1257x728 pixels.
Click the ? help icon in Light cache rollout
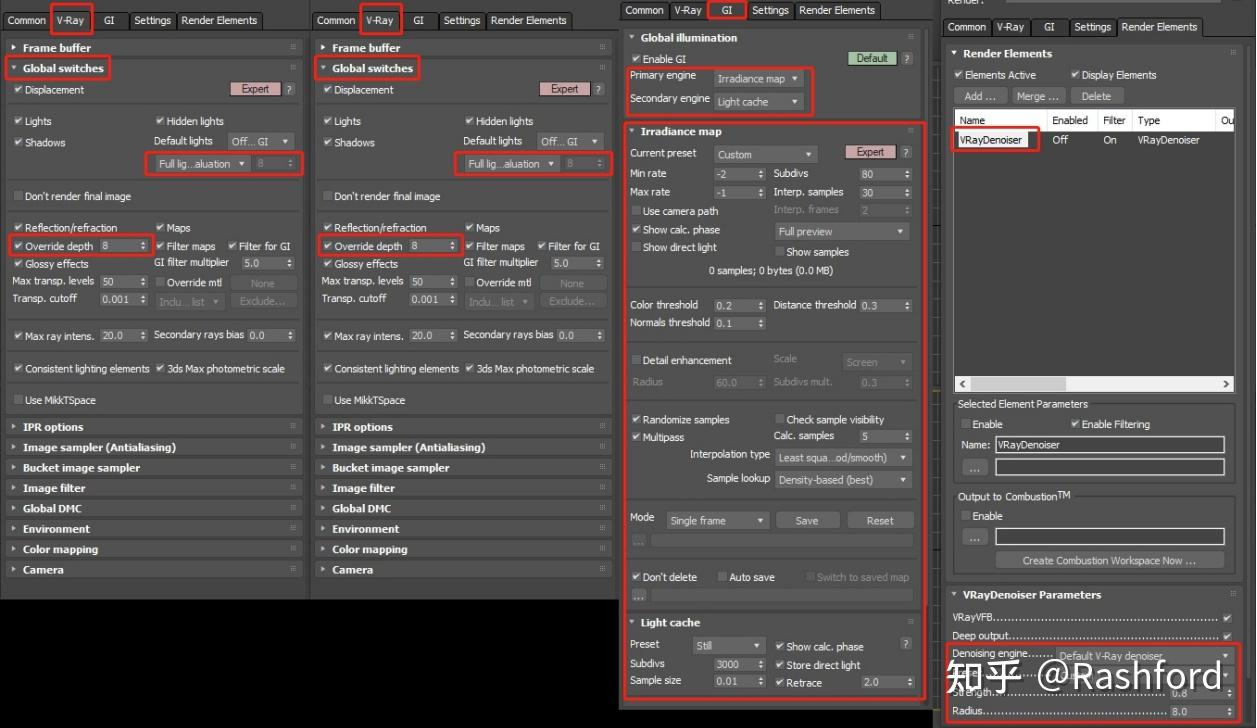pos(907,644)
